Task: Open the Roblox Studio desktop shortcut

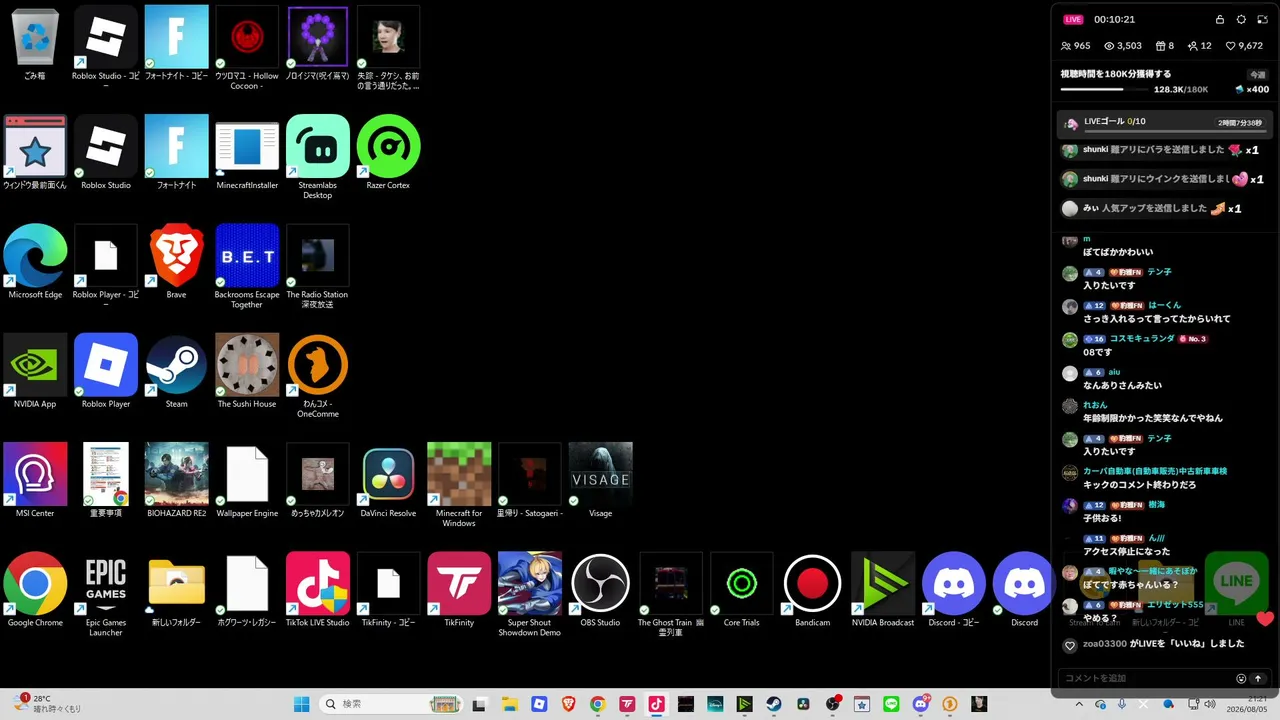Action: [x=106, y=153]
